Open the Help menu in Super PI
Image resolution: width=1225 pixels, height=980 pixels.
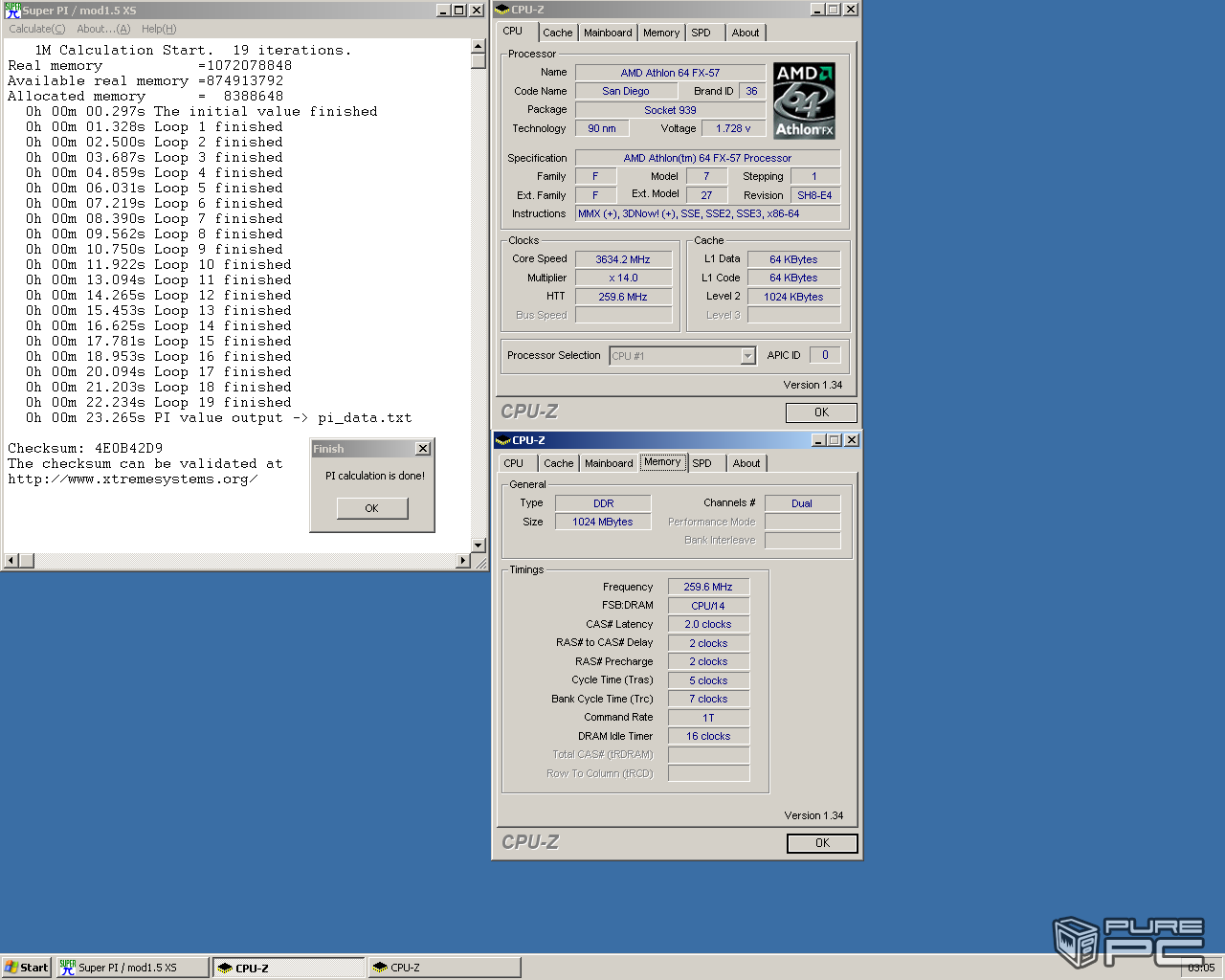point(159,29)
